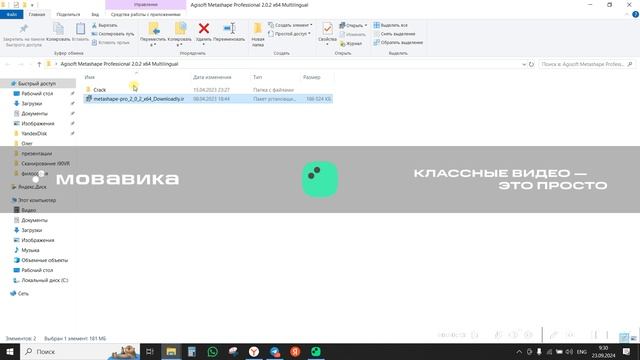Open Сеть in the navigation pane
The image size is (640, 360).
point(23,293)
